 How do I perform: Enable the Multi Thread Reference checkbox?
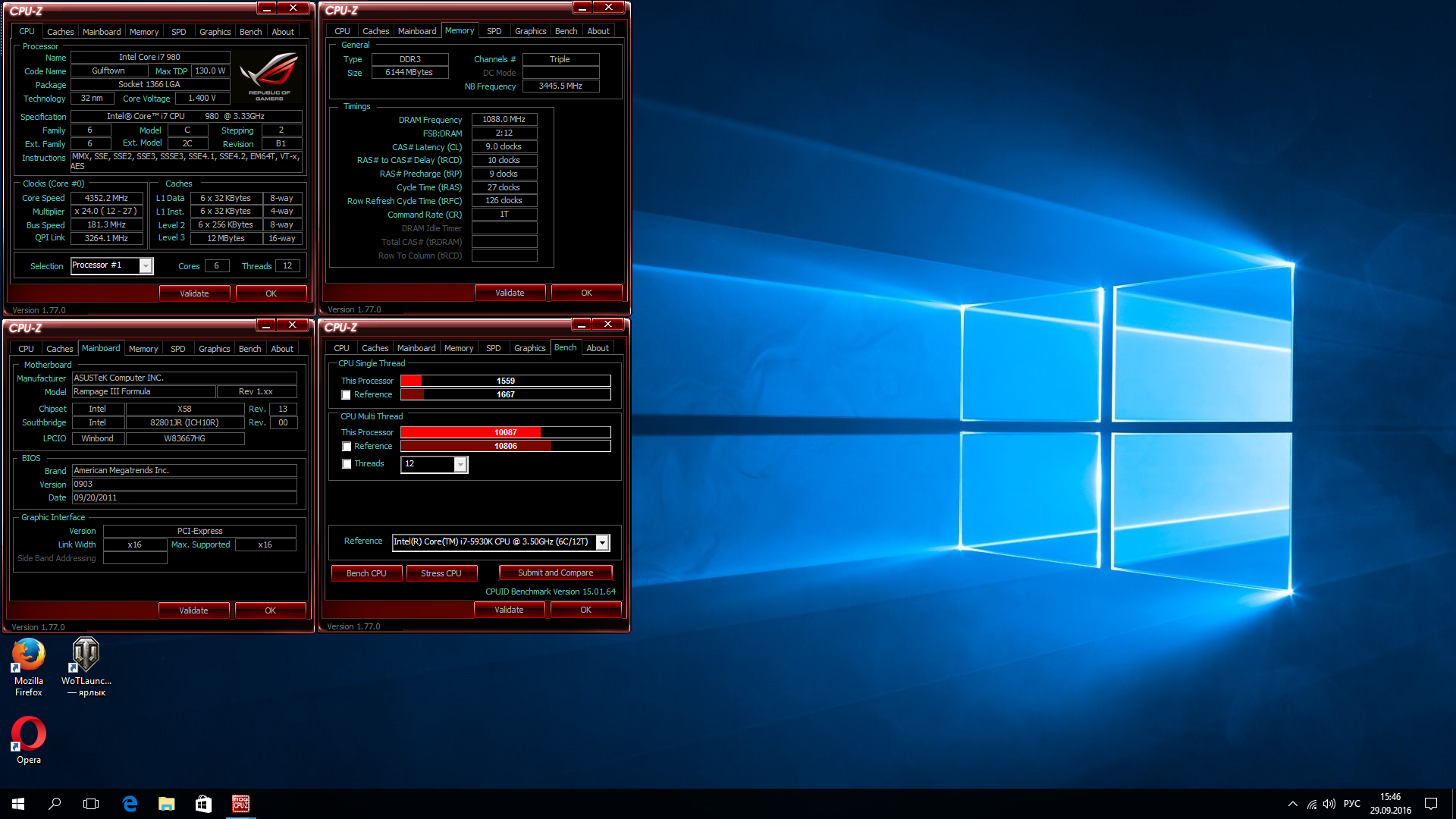coord(347,447)
